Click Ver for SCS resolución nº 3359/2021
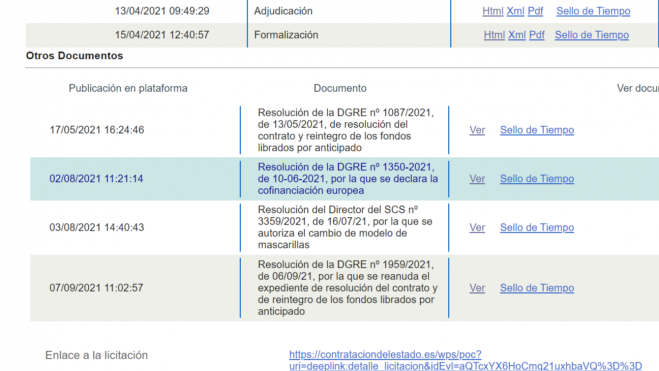Image resolution: width=659 pixels, height=371 pixels. pyautogui.click(x=477, y=228)
